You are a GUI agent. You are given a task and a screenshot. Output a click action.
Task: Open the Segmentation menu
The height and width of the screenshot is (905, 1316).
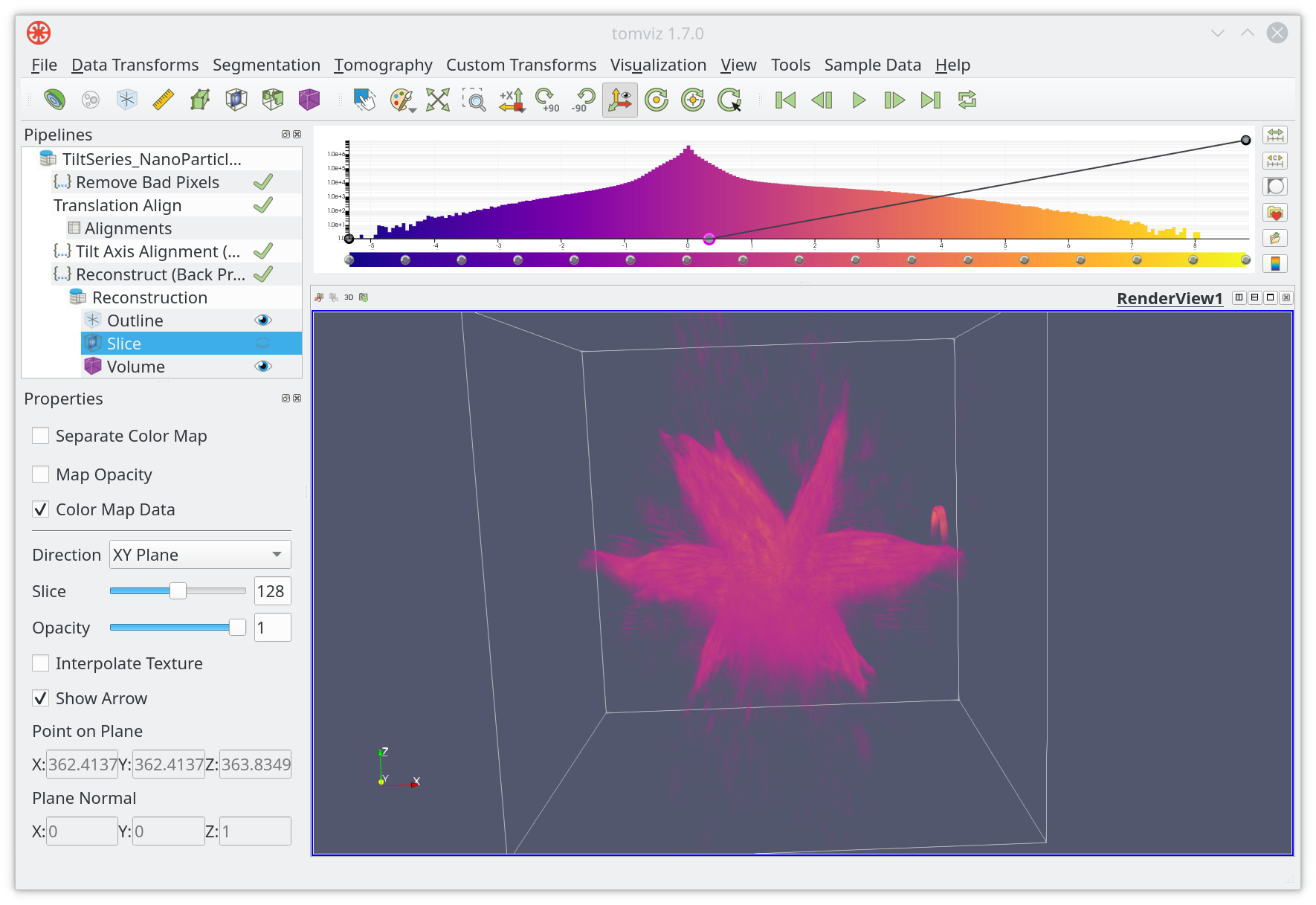266,65
